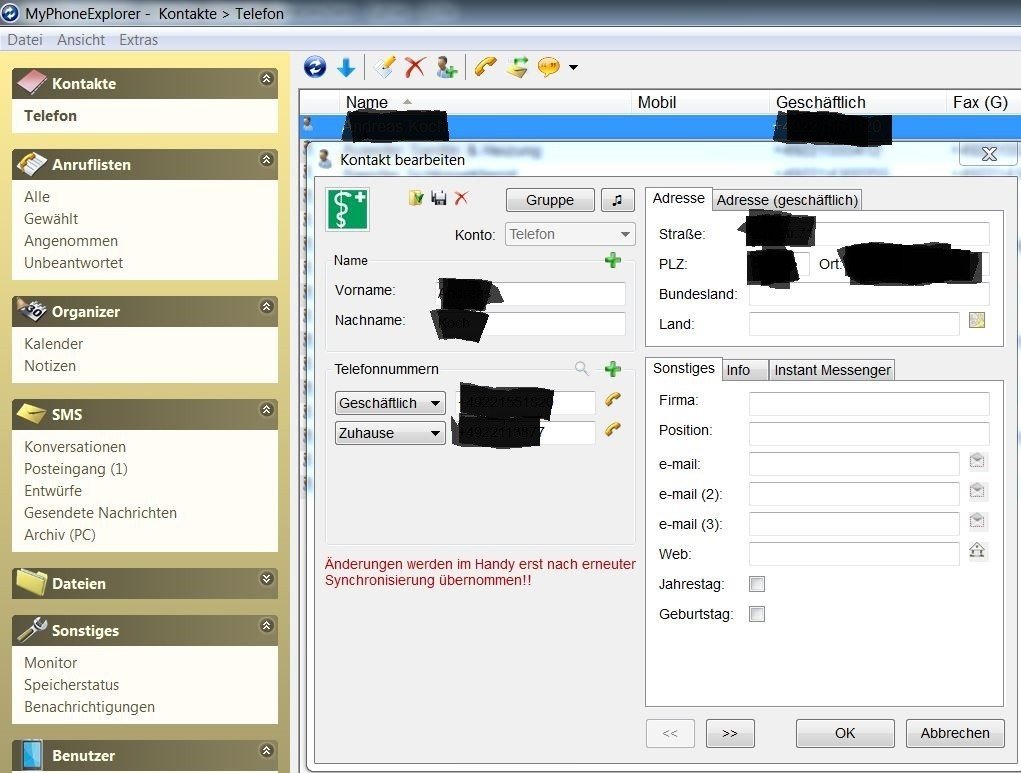Click in the Position input field
This screenshot has width=1021, height=773.
pyautogui.click(x=869, y=434)
